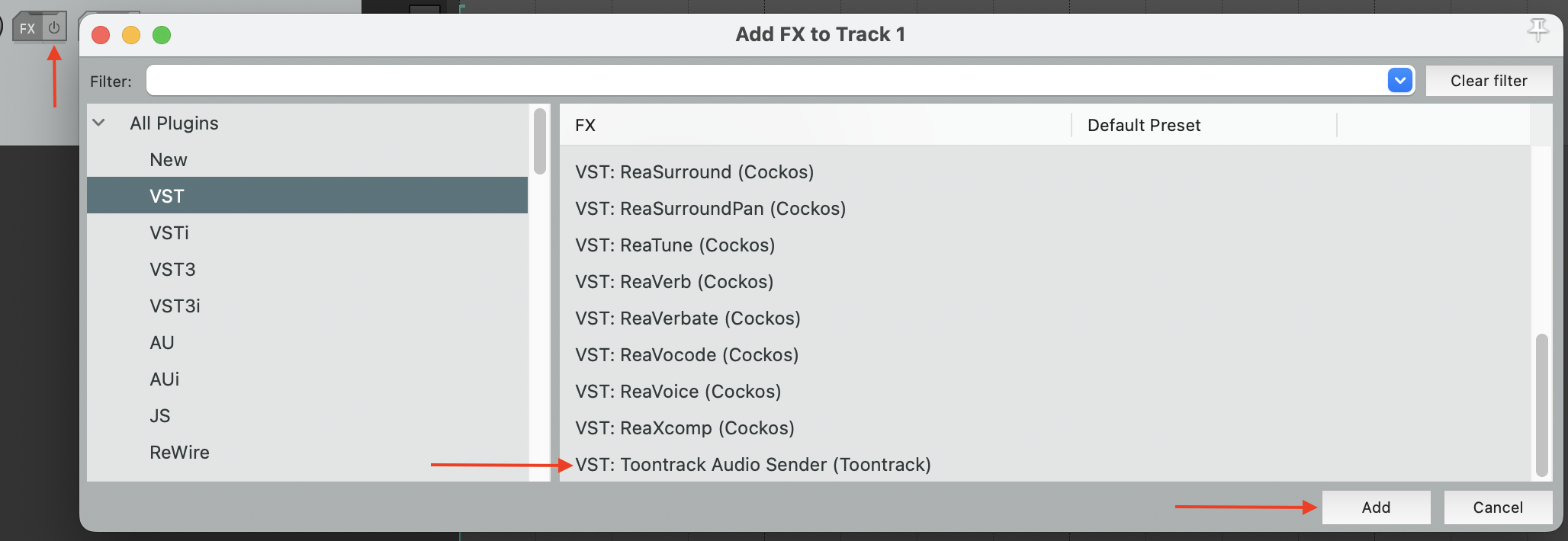Click the plugin category tree scrollbar
1568x541 pixels.
[540, 142]
